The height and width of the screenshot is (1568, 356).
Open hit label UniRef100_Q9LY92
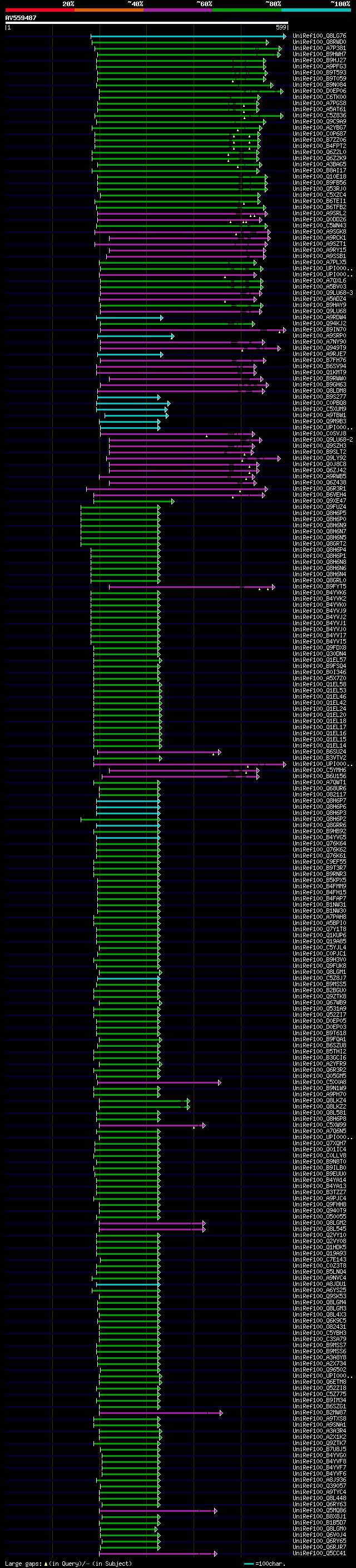click(319, 458)
